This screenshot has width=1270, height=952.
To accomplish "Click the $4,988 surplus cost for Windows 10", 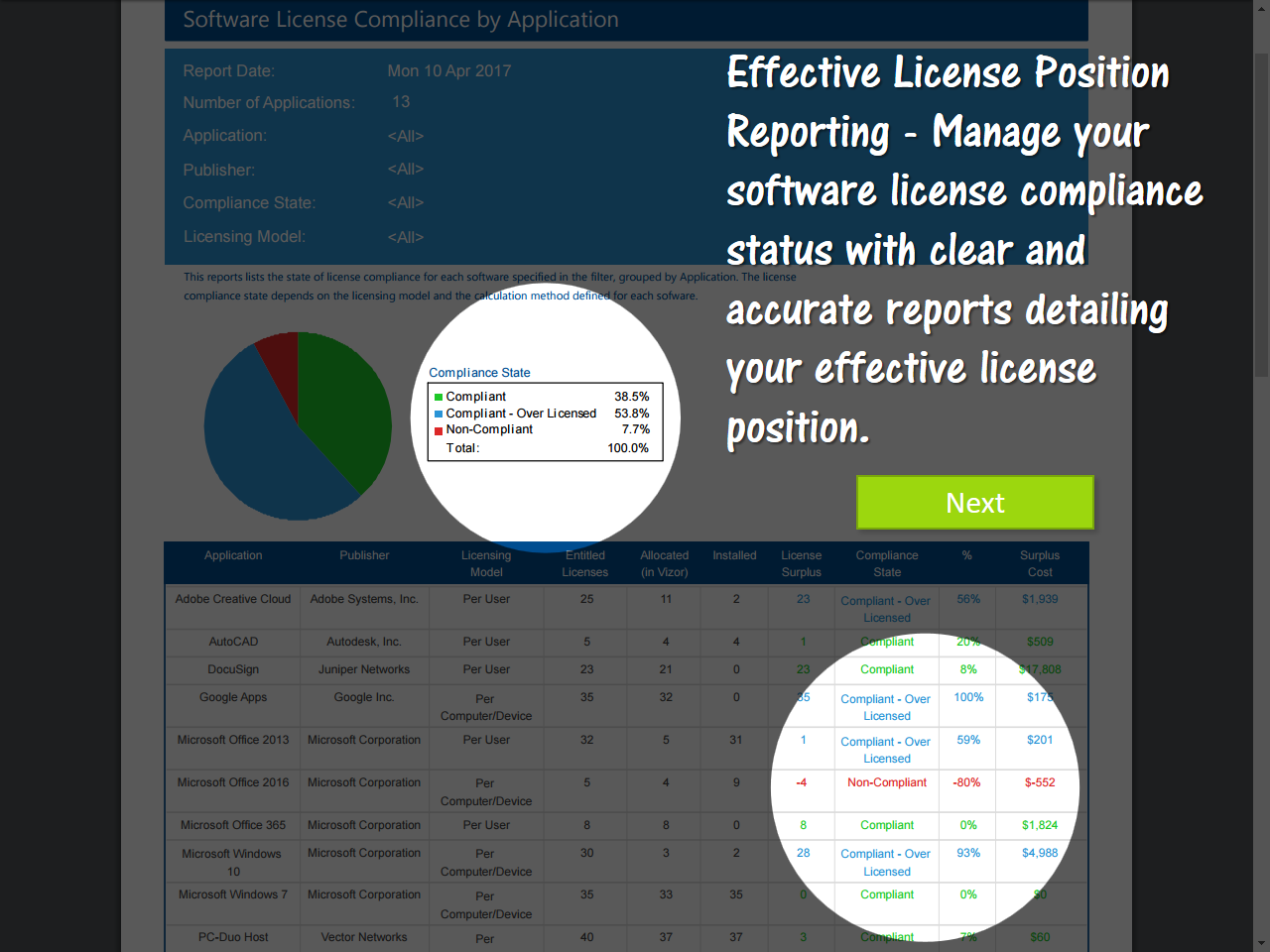I will (1040, 853).
